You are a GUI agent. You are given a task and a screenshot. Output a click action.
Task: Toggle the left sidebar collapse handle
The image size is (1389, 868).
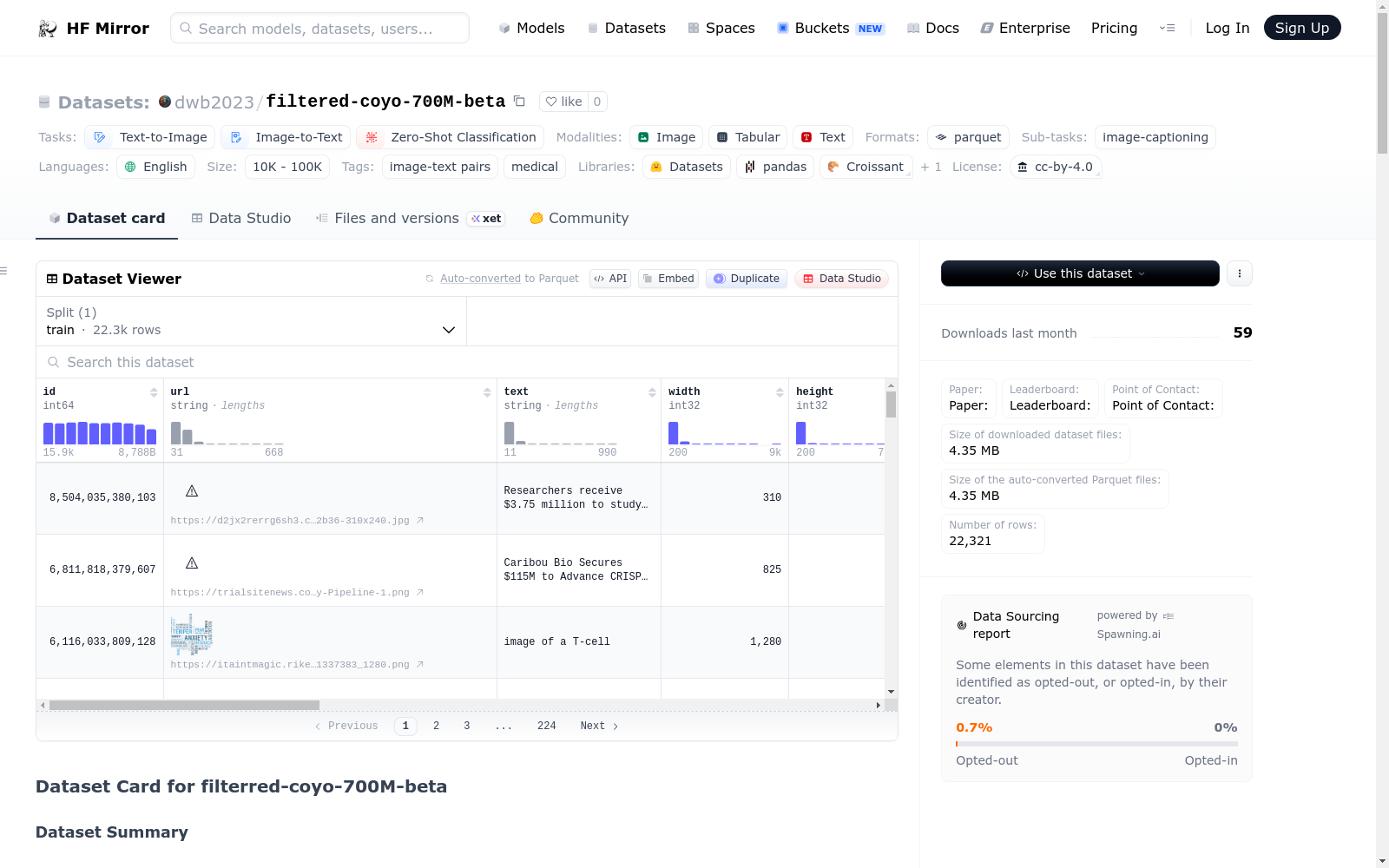(4, 271)
